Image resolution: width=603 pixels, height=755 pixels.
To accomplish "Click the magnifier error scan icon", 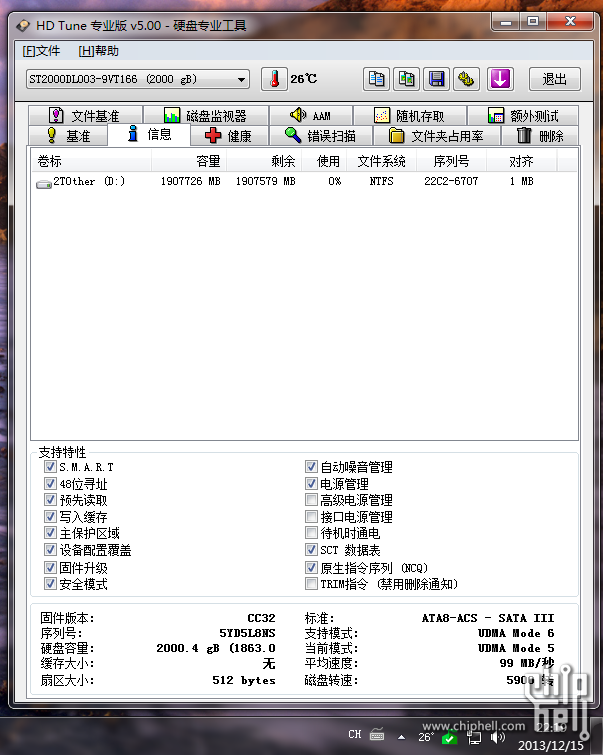I will (x=293, y=135).
